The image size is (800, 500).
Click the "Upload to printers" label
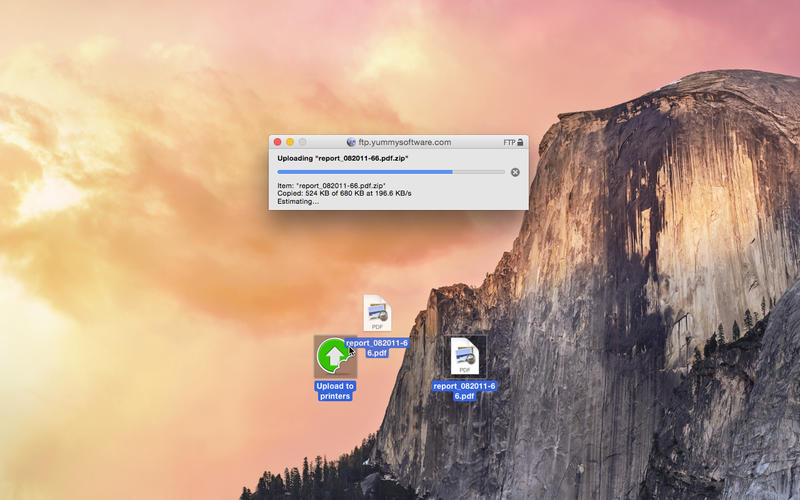[x=335, y=391]
